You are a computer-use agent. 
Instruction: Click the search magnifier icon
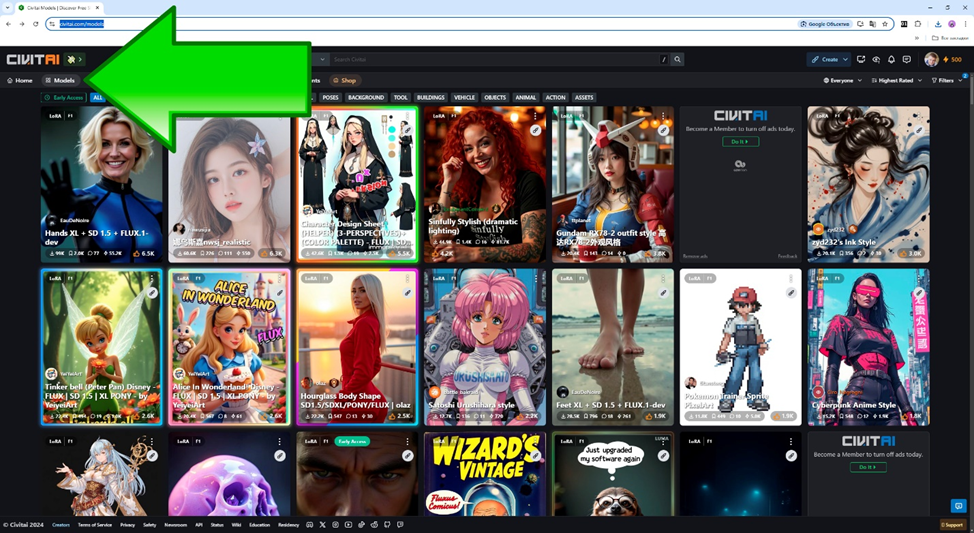tap(677, 60)
